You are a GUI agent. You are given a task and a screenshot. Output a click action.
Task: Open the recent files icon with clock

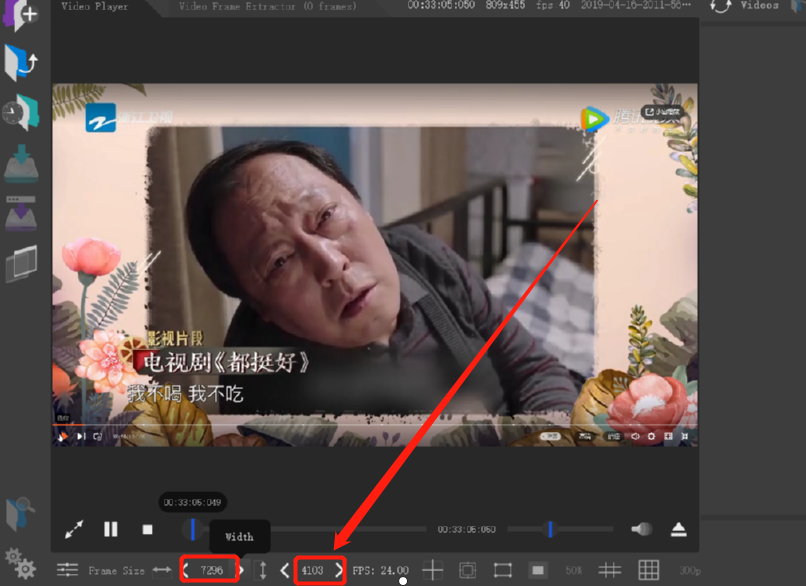21,113
